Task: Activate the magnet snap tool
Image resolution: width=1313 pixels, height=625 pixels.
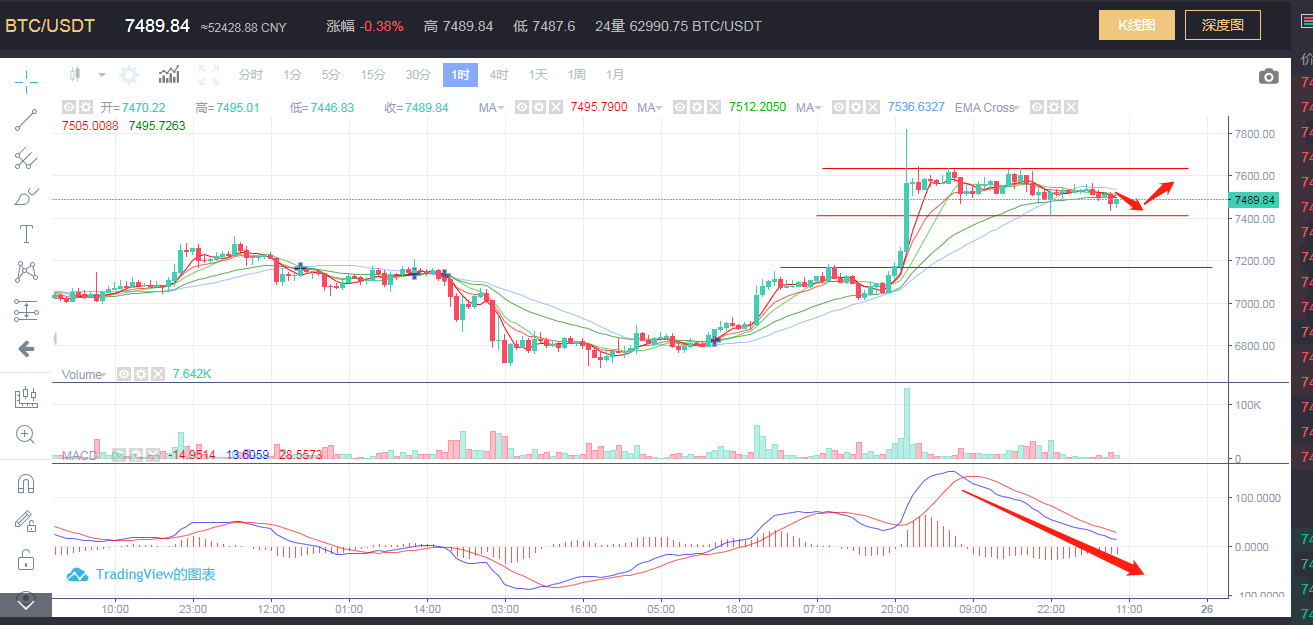Action: tap(26, 483)
